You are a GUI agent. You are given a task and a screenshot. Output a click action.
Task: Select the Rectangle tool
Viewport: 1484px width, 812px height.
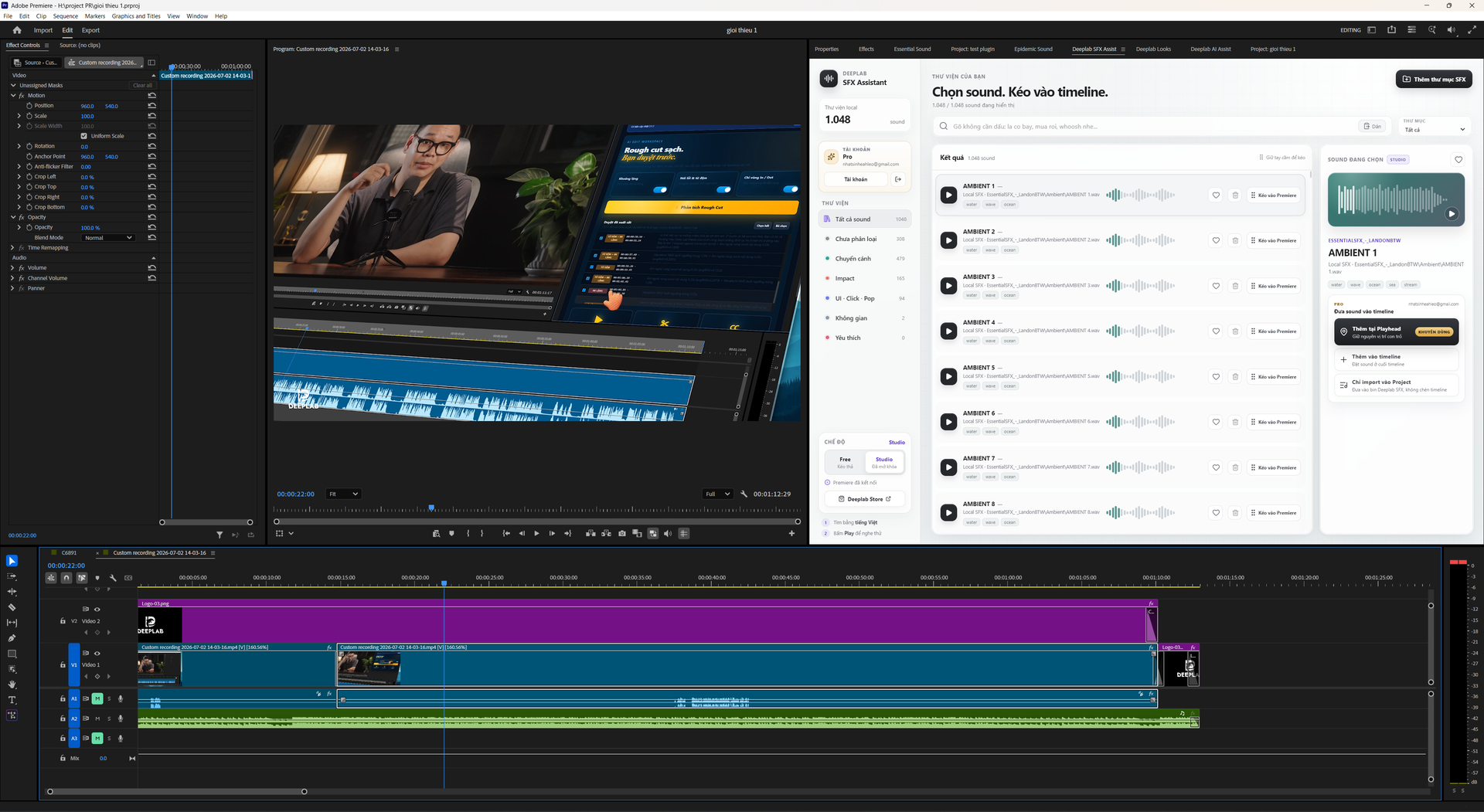point(12,654)
